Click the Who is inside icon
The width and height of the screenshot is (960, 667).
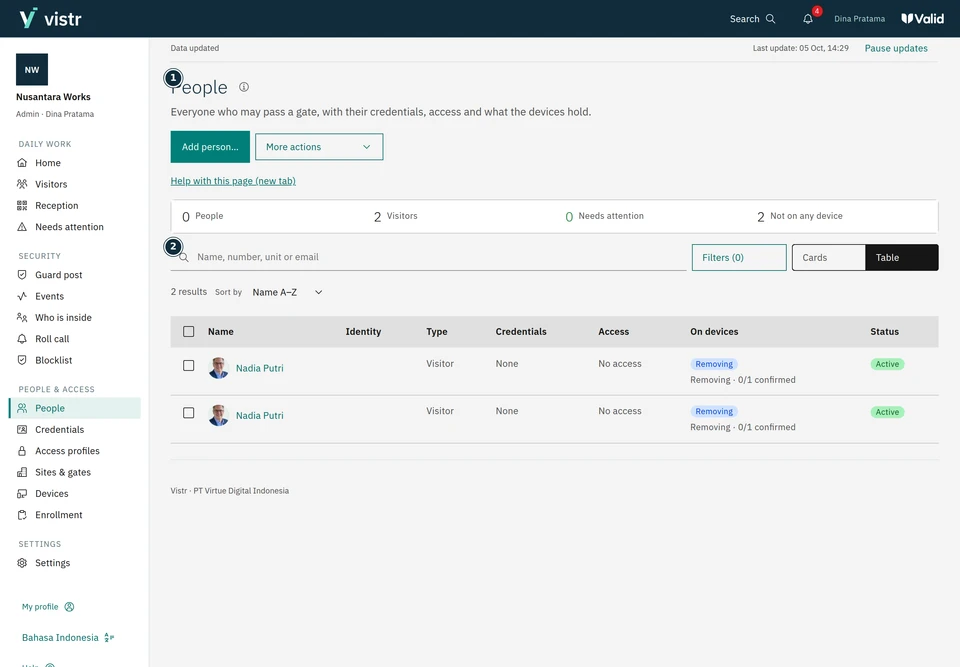(22, 317)
